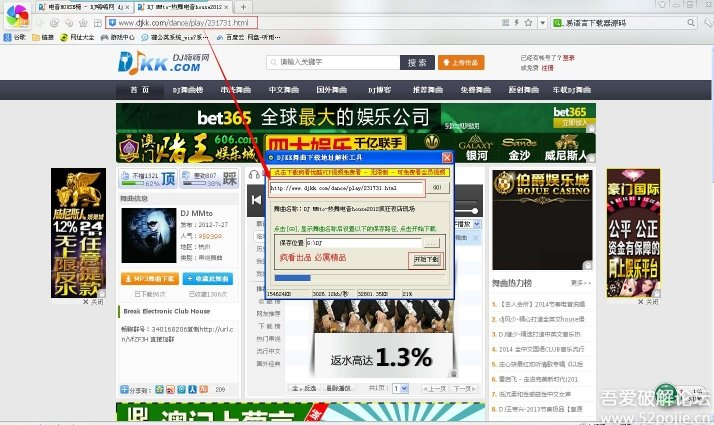Click the 上一页 previous page button

tap(434, 389)
